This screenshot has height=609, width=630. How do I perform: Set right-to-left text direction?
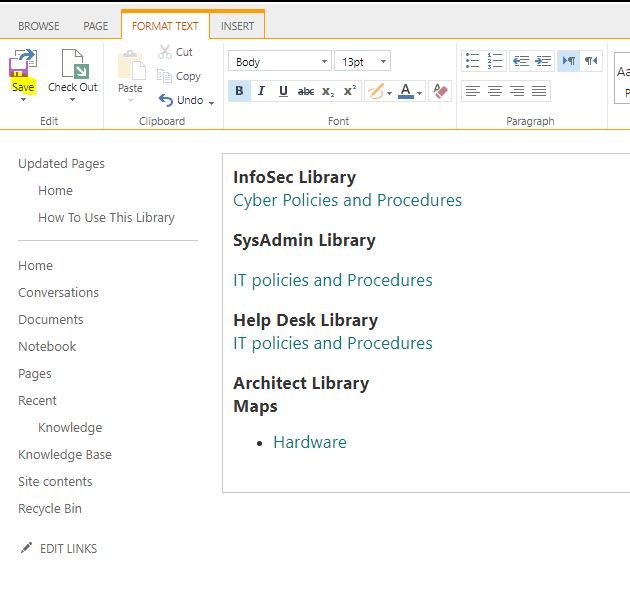tap(591, 61)
